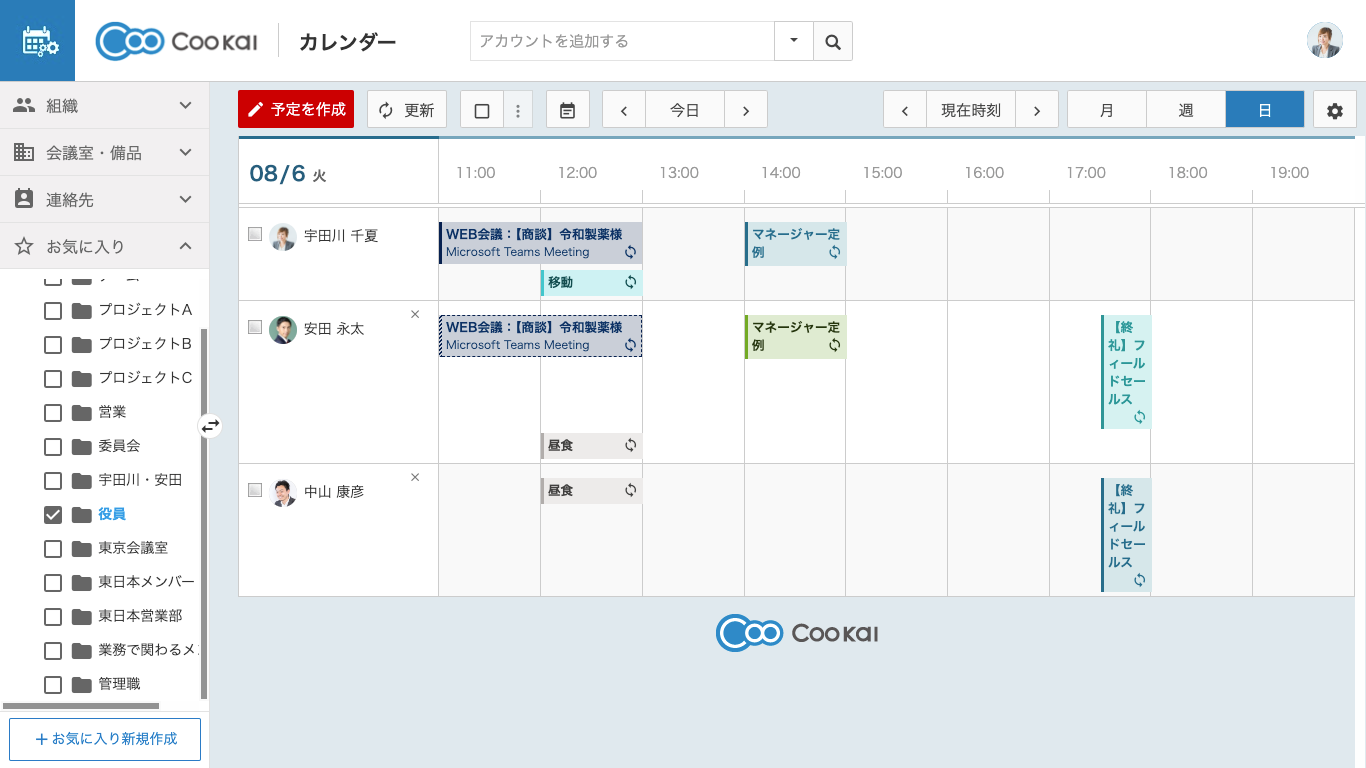Click the 予定を作成 button

(296, 109)
